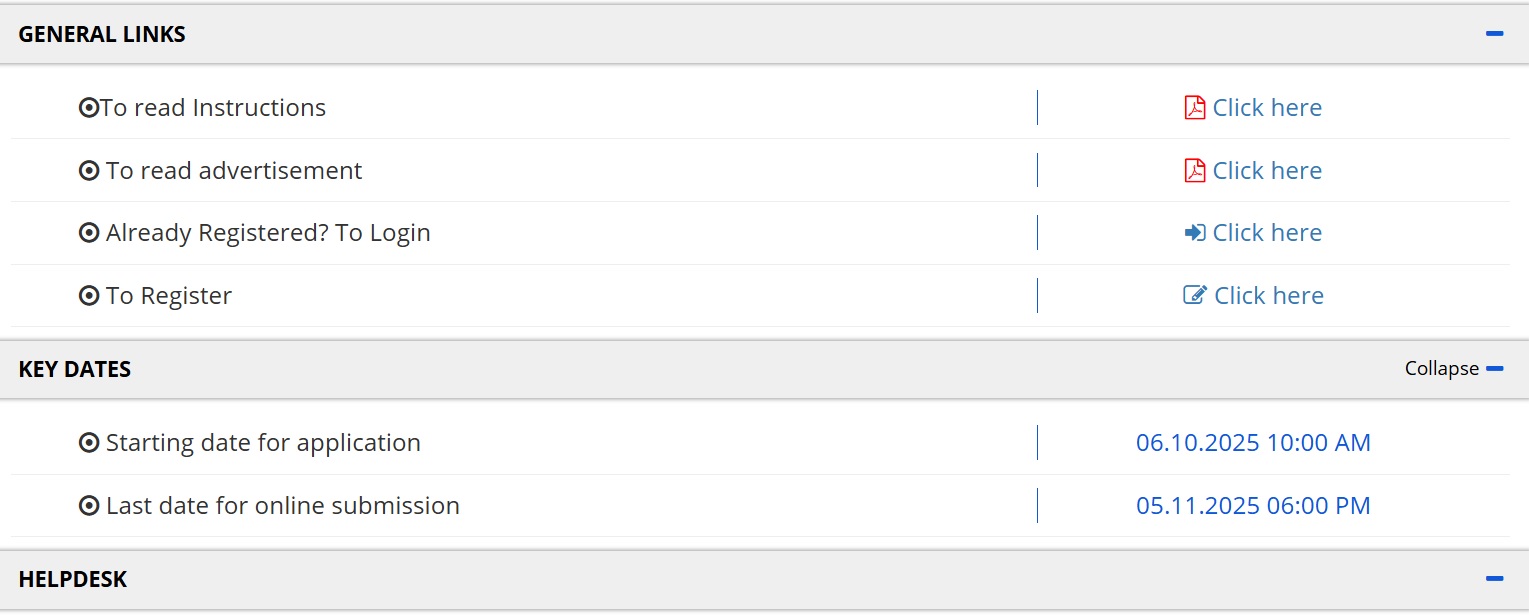This screenshot has height=616, width=1529.
Task: Follow the Login 'Click here' link
Action: point(1267,233)
